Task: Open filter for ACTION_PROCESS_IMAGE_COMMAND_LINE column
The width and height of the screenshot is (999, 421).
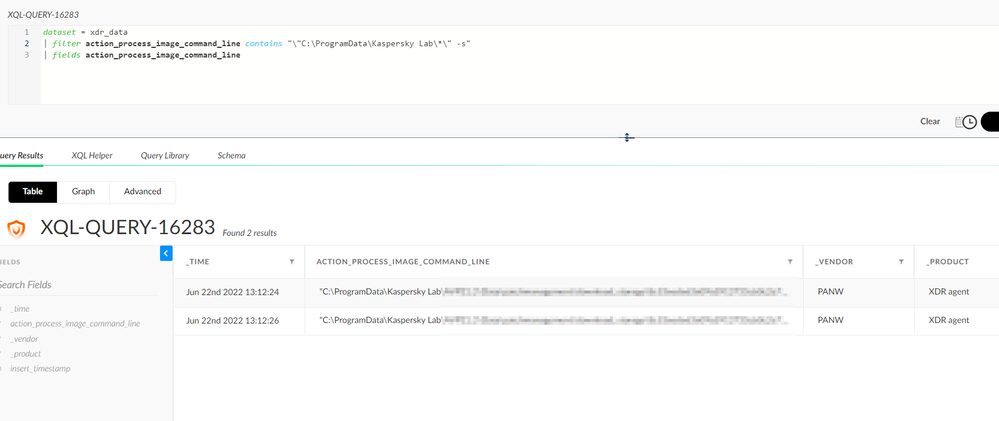Action: [790, 262]
